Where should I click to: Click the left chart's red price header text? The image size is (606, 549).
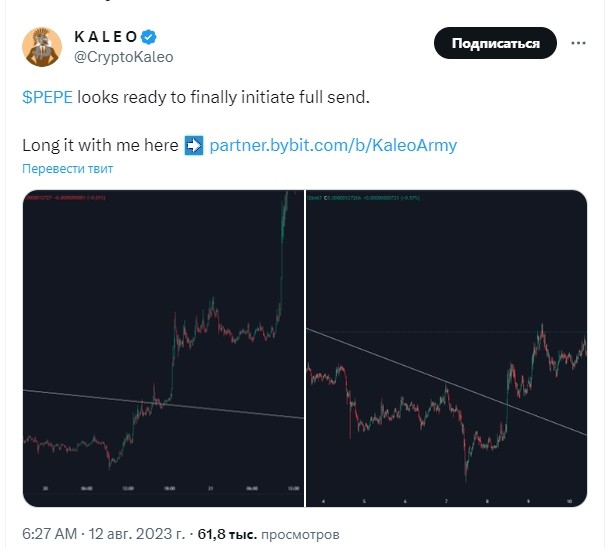[x=65, y=198]
